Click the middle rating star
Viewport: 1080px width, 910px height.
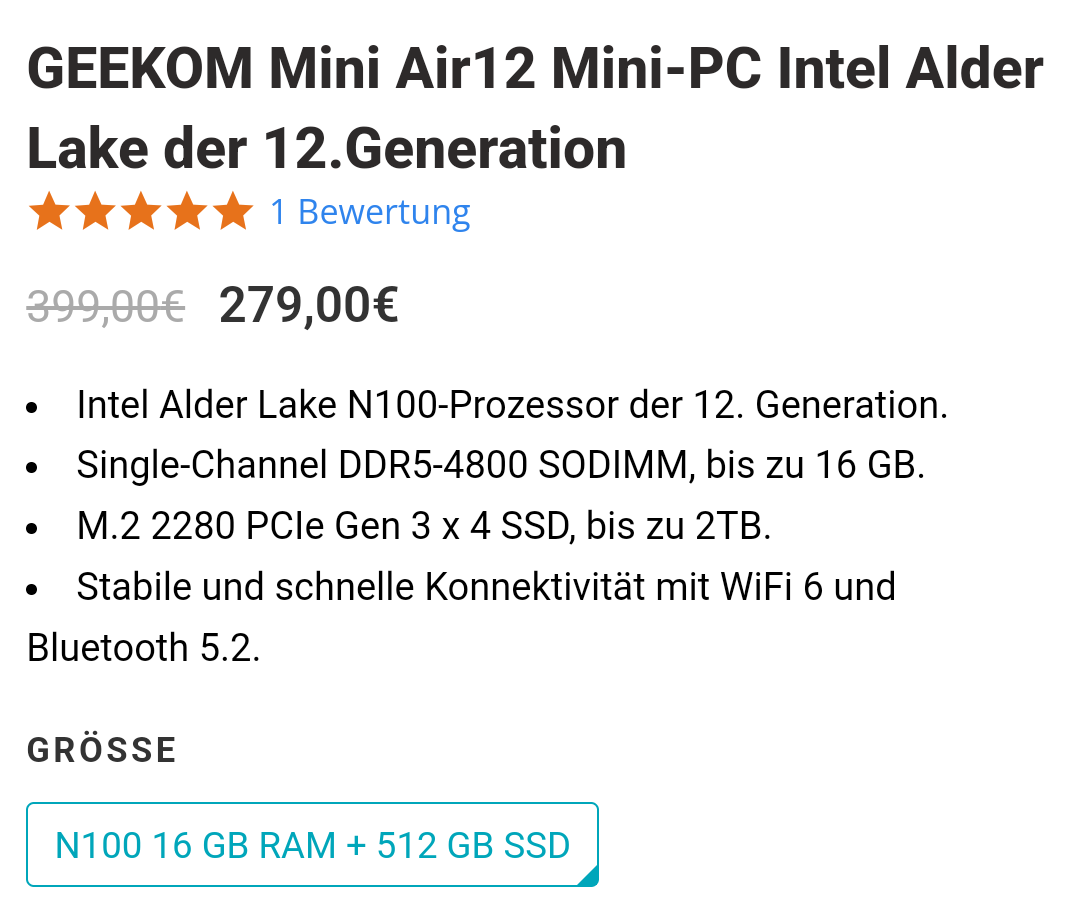pyautogui.click(x=143, y=211)
